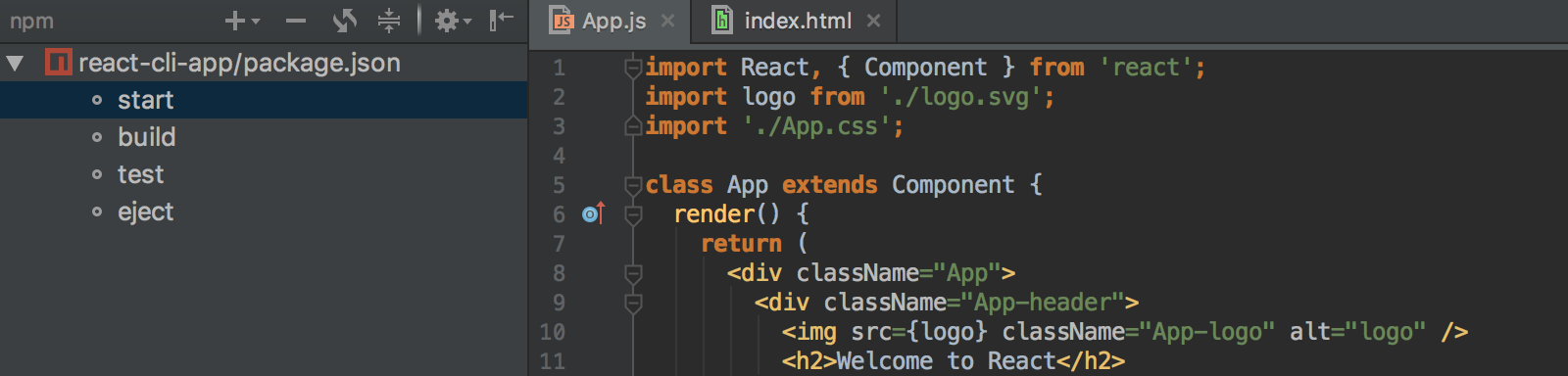This screenshot has width=1568, height=376.
Task: Click the 'extends' keyword on line 5
Action: (830, 185)
